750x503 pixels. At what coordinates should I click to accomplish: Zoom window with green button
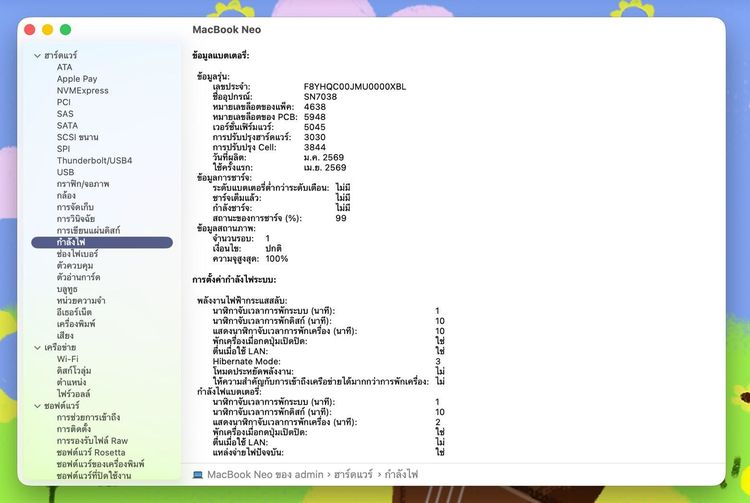(x=66, y=30)
